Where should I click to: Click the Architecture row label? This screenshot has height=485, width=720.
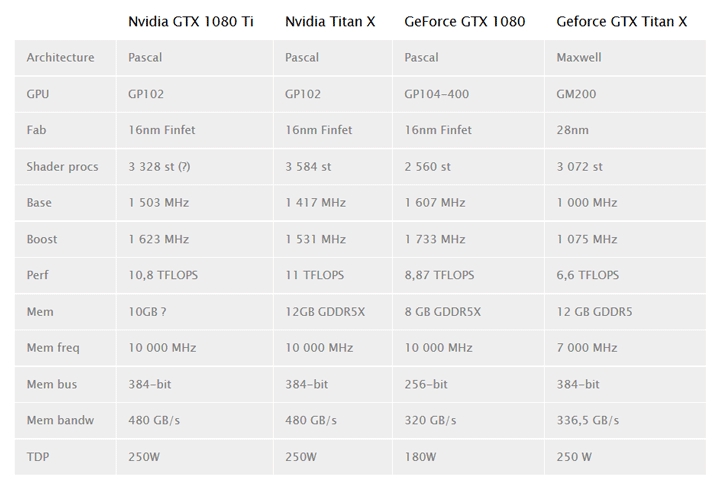pyautogui.click(x=60, y=57)
